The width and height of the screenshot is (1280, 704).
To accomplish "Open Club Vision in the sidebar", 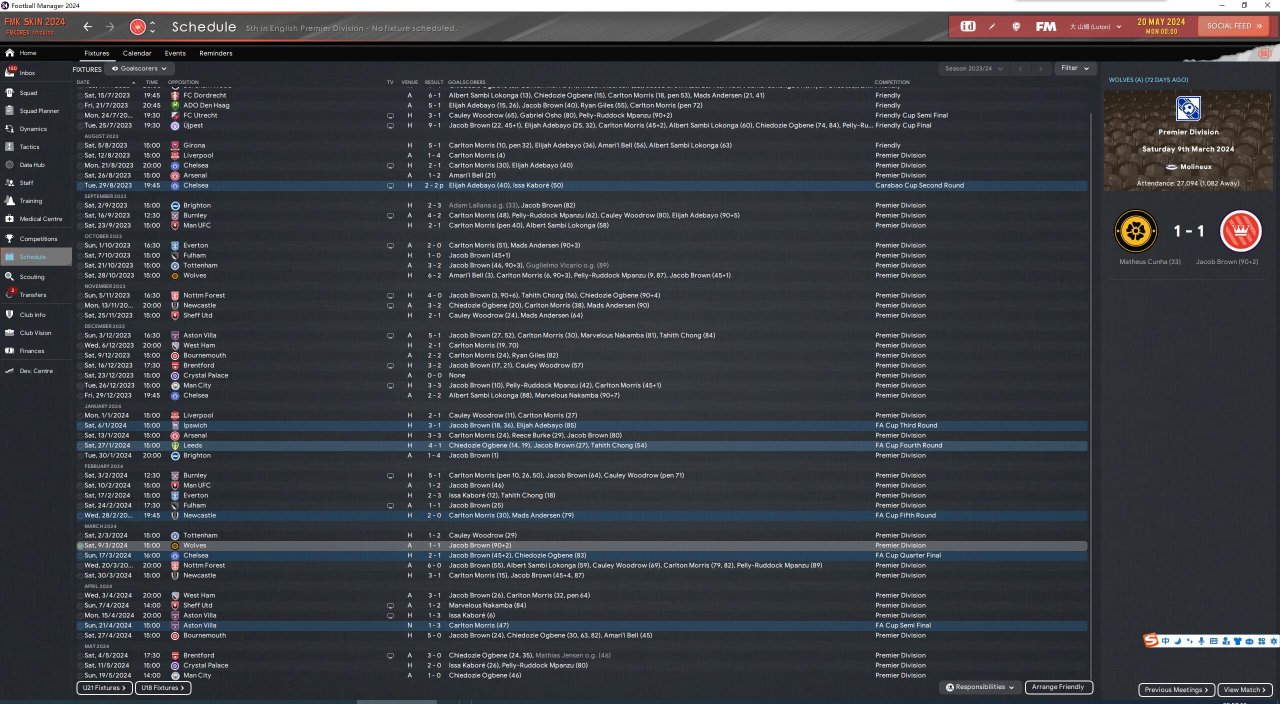I will click(x=36, y=333).
